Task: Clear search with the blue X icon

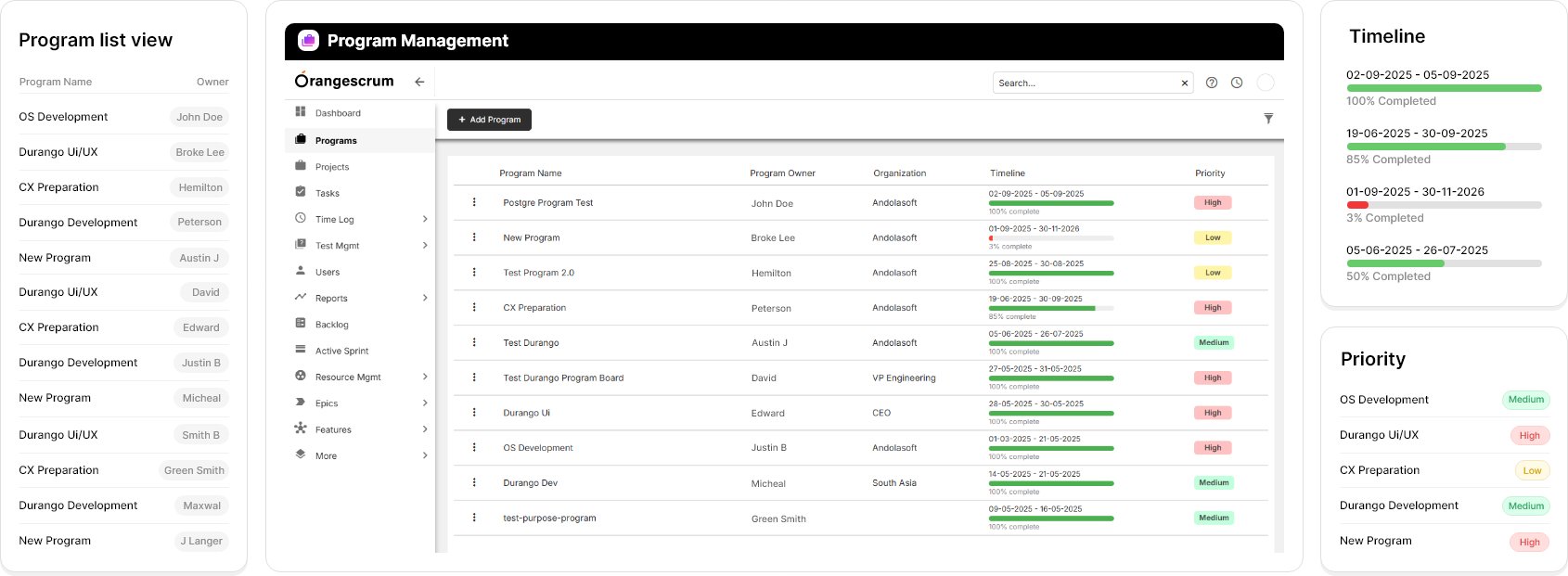Action: click(x=1185, y=83)
